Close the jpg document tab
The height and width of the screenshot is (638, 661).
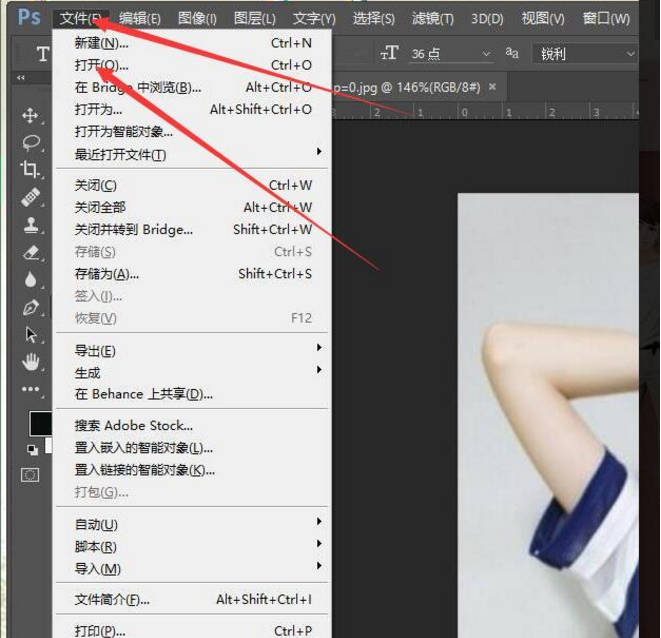(x=492, y=87)
